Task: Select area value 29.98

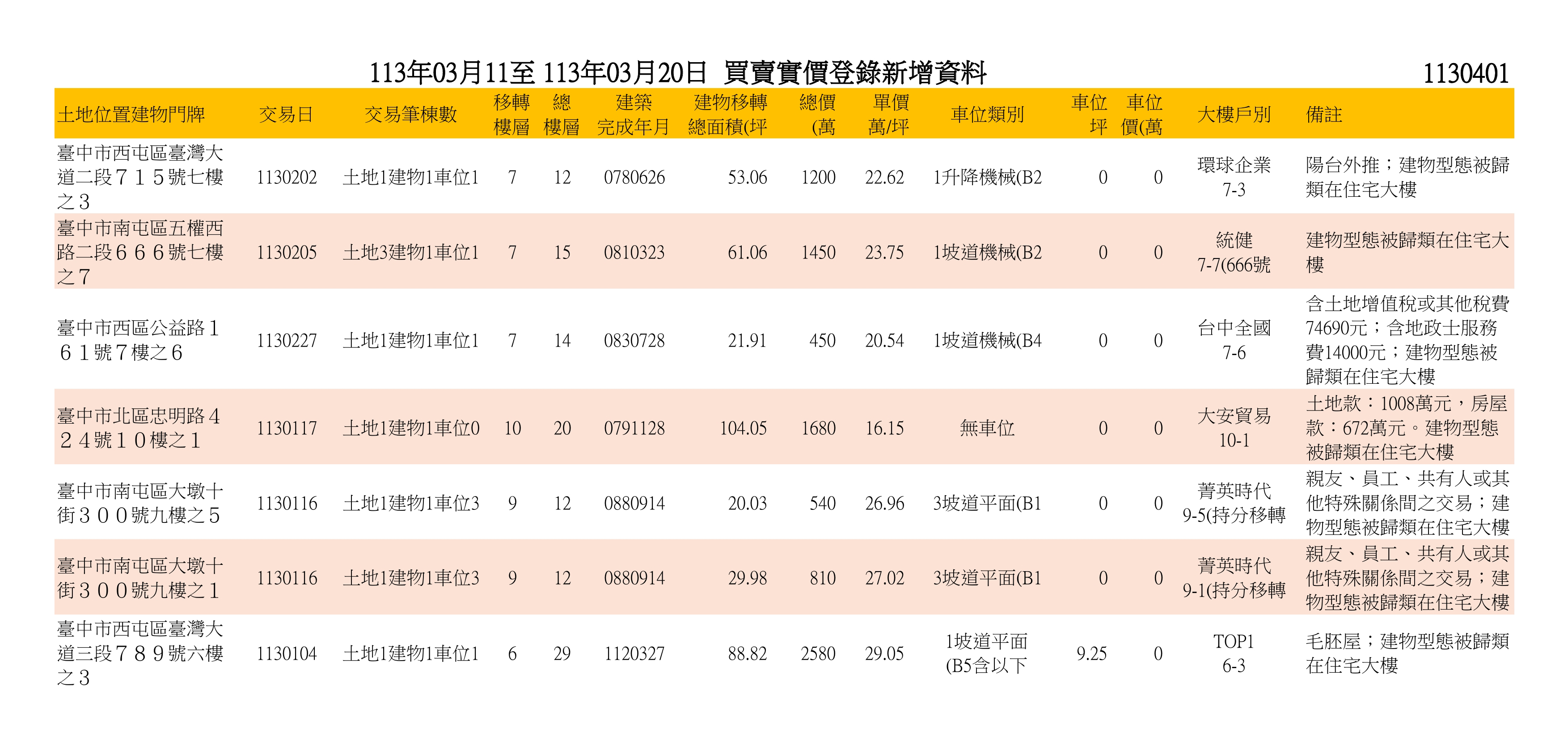Action: (748, 578)
